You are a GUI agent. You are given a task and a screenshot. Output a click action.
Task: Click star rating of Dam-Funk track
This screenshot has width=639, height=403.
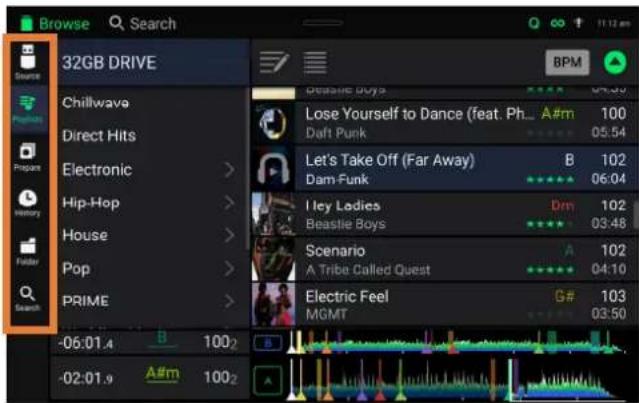(x=551, y=179)
